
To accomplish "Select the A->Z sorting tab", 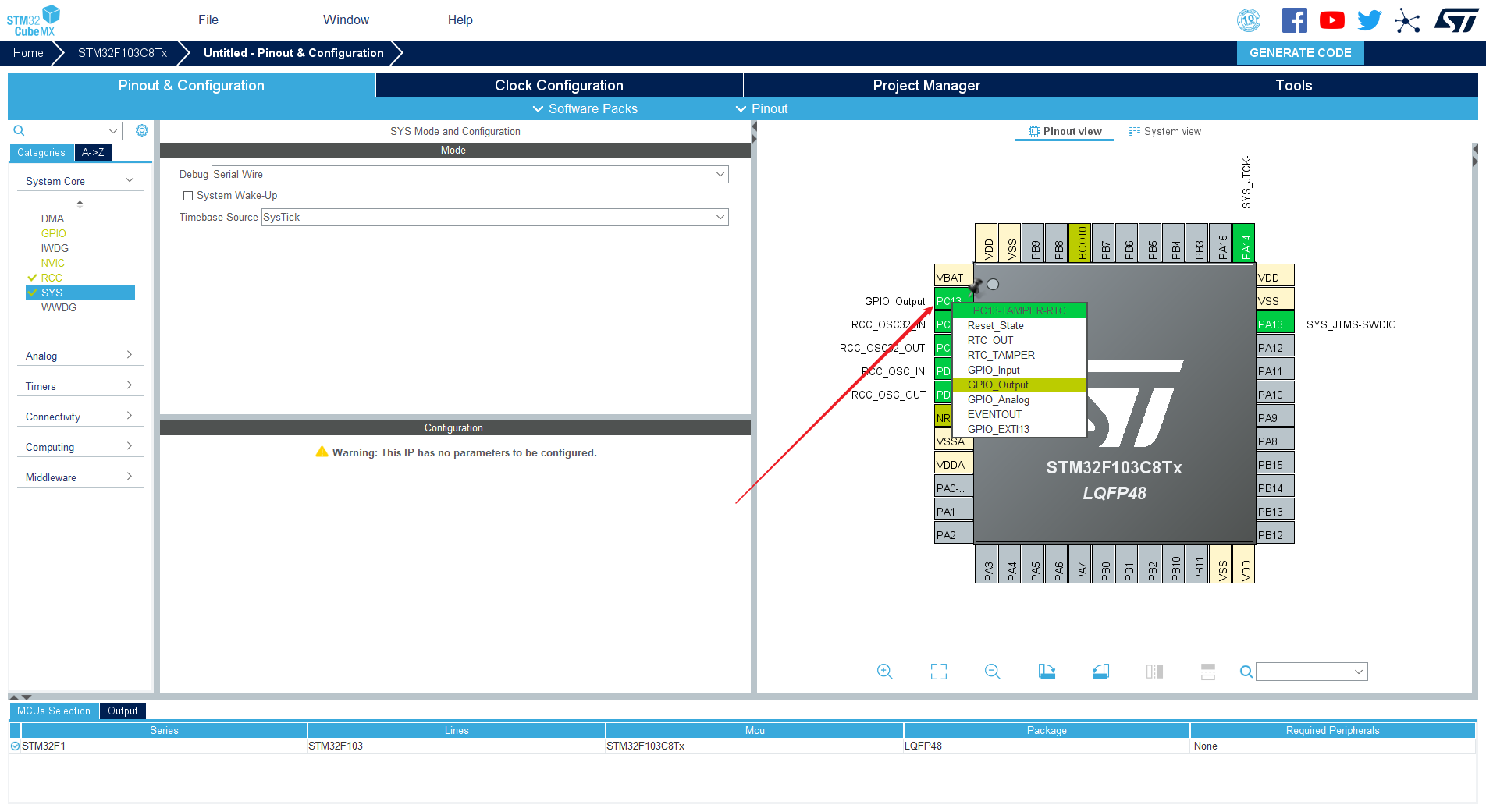I will click(93, 152).
